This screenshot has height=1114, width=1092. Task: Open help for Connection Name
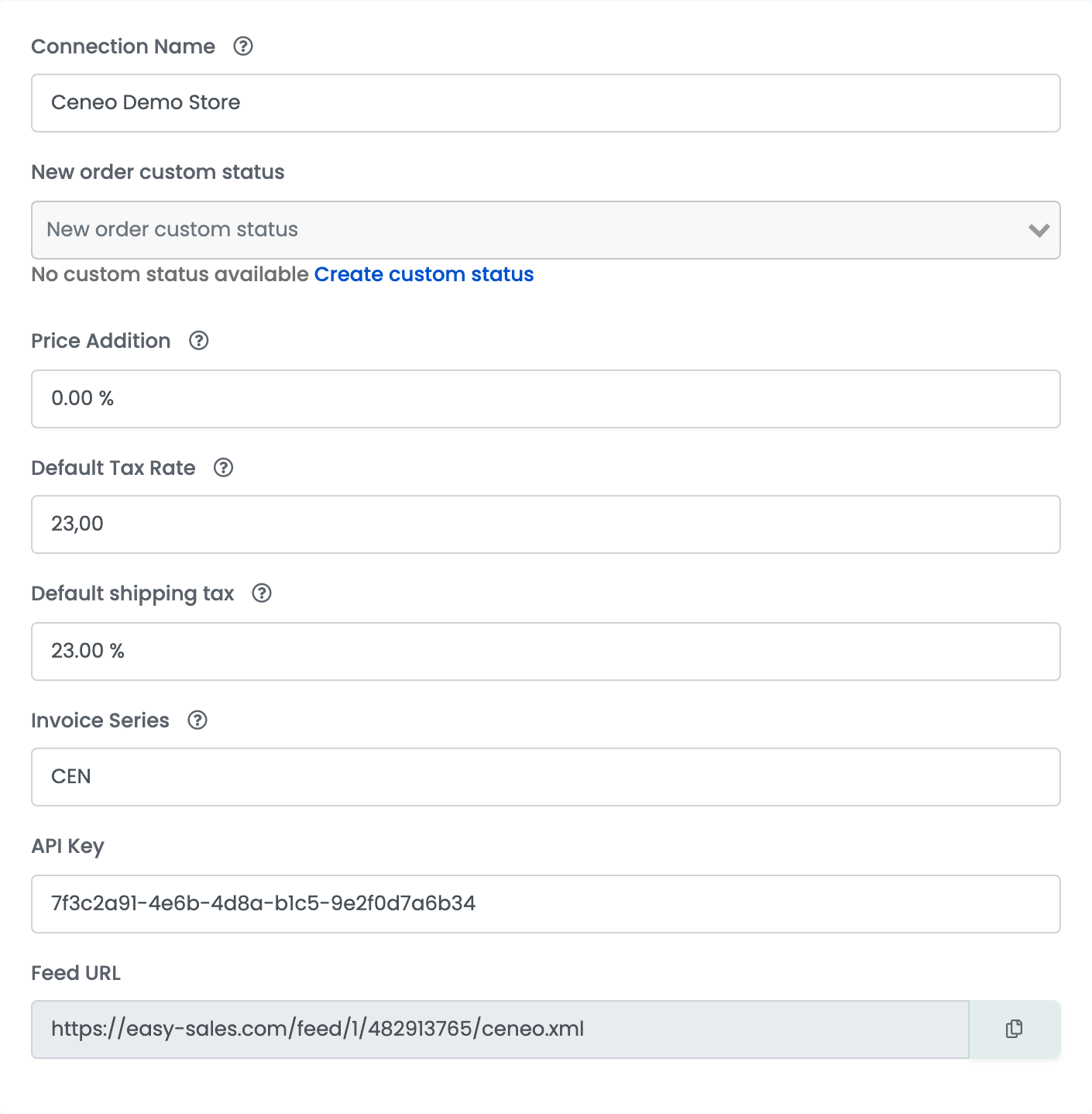[243, 46]
